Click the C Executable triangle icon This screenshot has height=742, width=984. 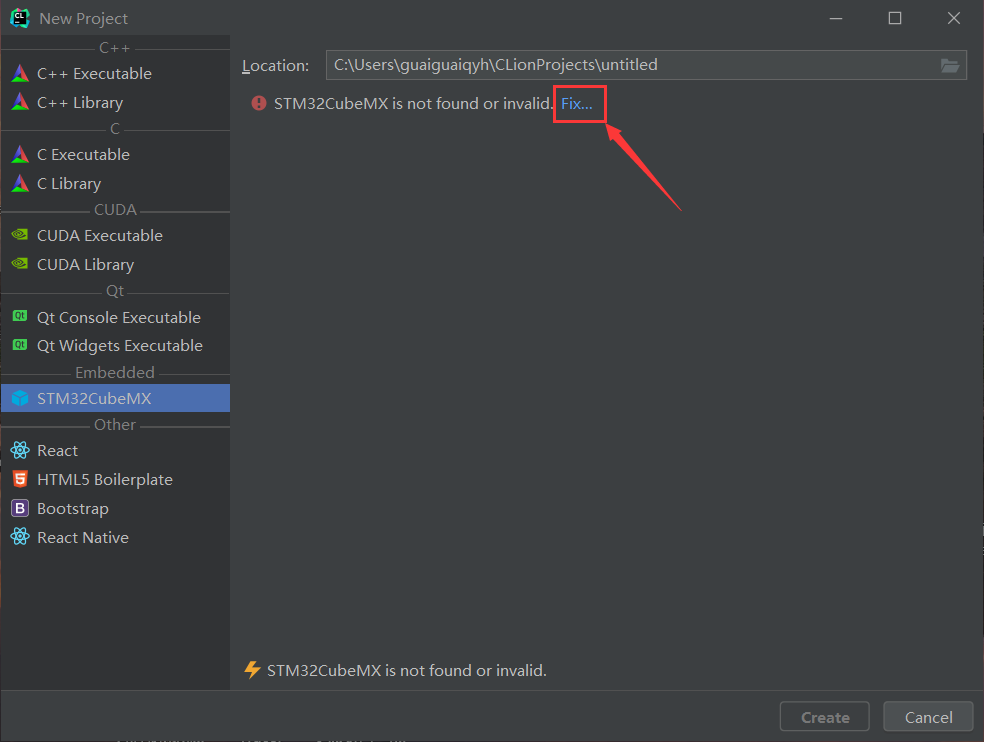click(20, 154)
